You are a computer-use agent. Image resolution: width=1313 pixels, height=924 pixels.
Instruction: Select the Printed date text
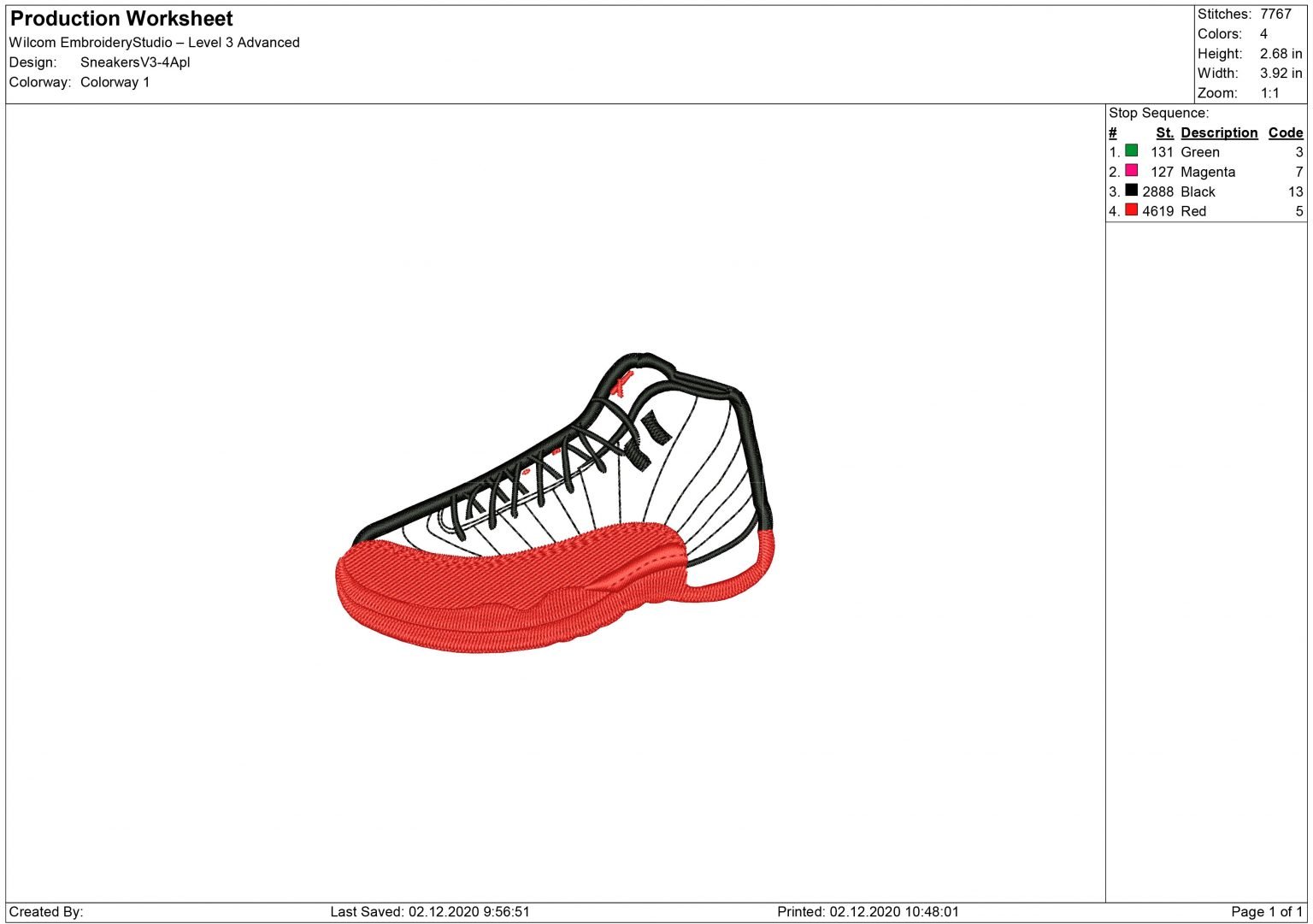point(868,912)
